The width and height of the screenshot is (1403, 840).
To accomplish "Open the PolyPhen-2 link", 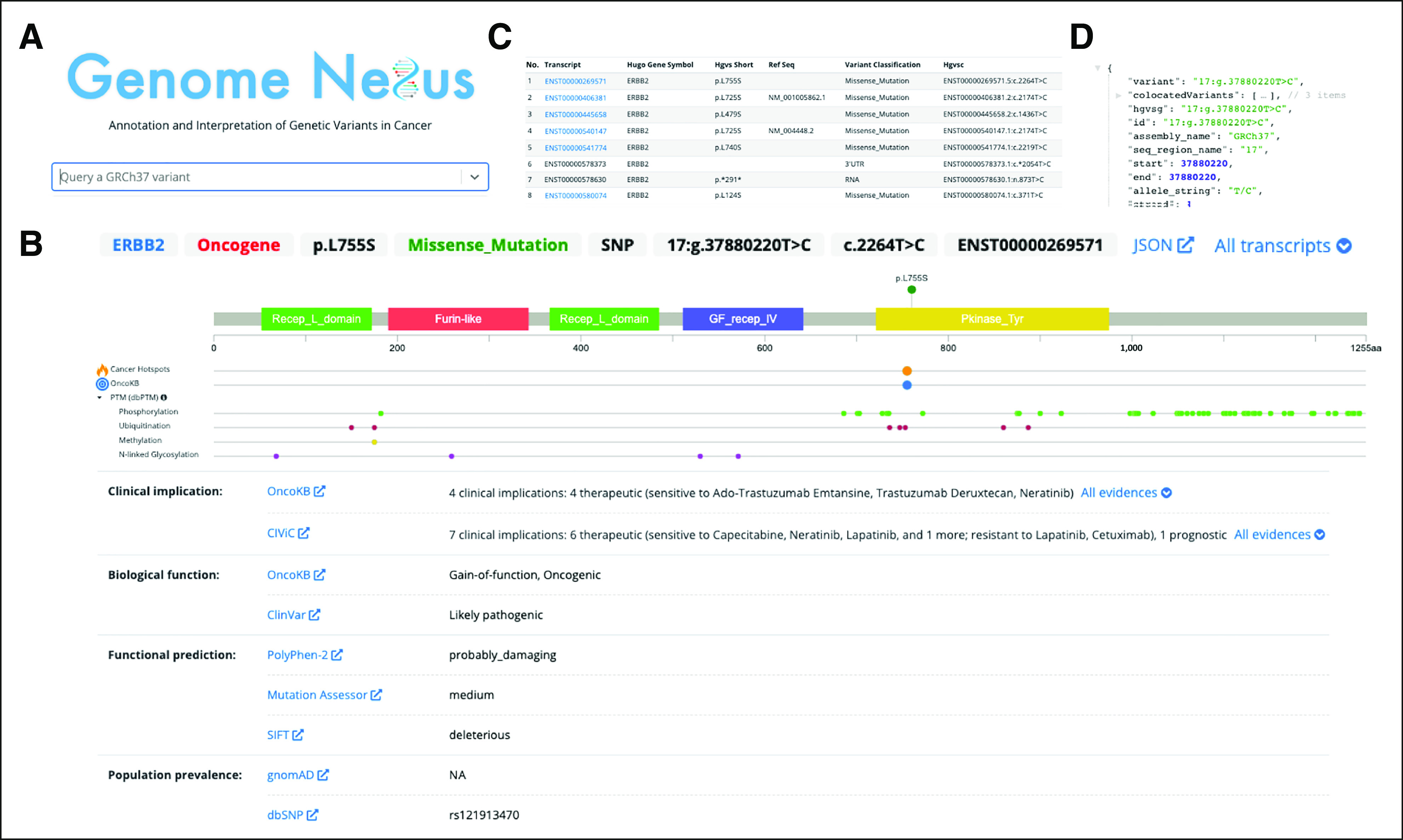I will (298, 655).
